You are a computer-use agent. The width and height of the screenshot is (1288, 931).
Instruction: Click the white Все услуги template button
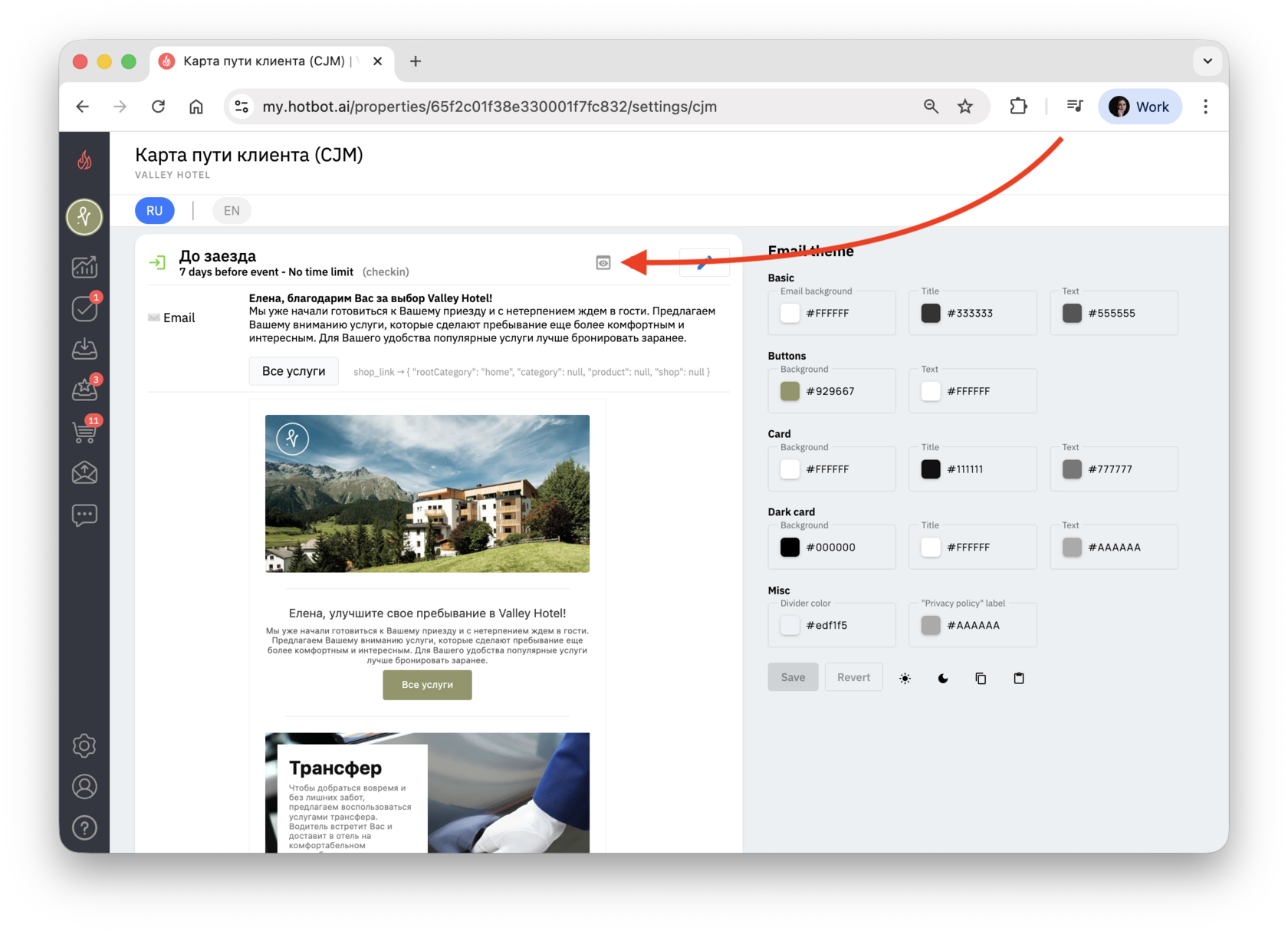pos(294,371)
